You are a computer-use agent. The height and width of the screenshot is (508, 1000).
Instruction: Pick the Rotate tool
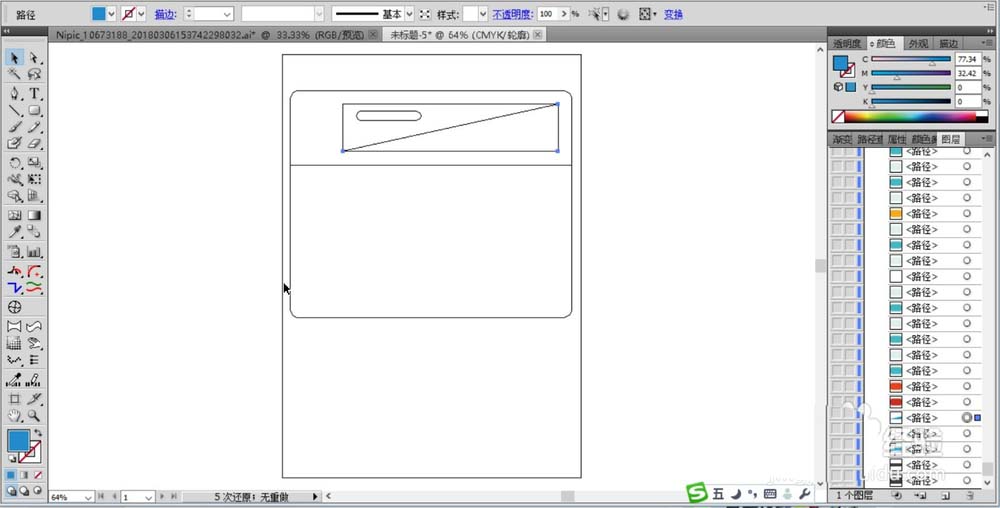click(x=15, y=163)
